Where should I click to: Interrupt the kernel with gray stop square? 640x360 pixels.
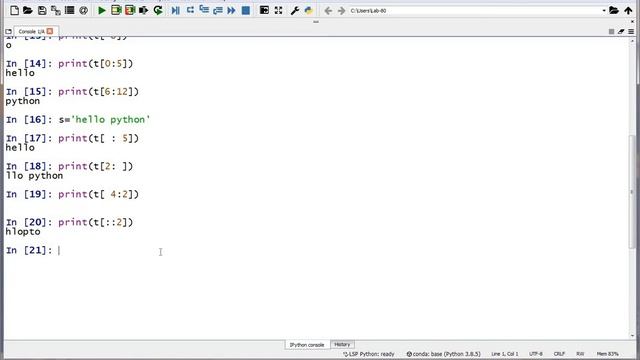click(611, 31)
